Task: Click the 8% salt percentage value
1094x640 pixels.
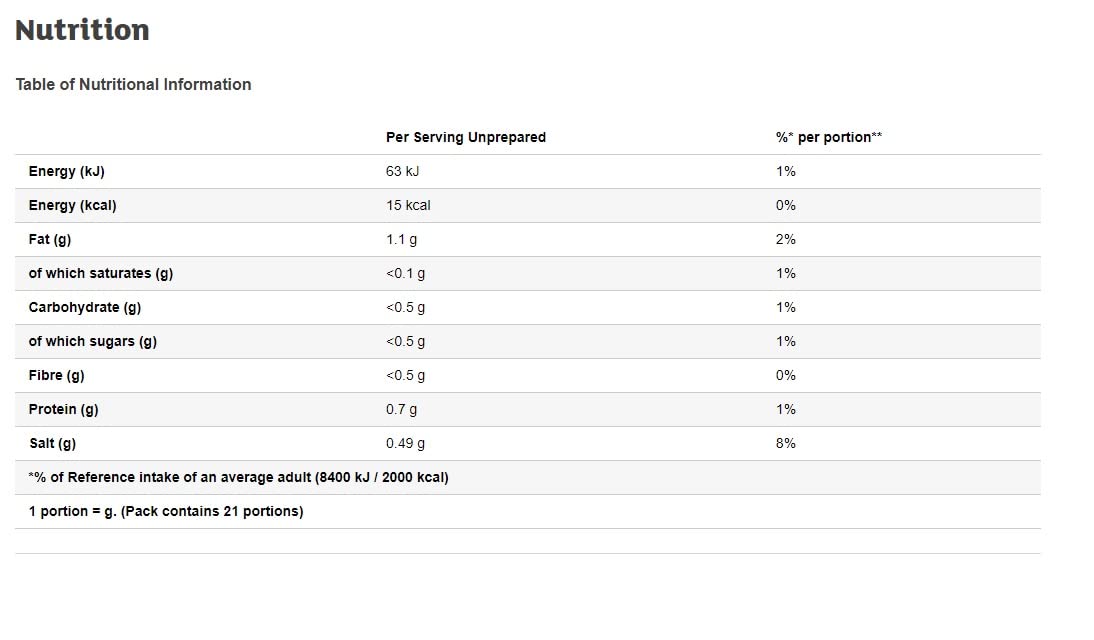Action: click(x=786, y=444)
